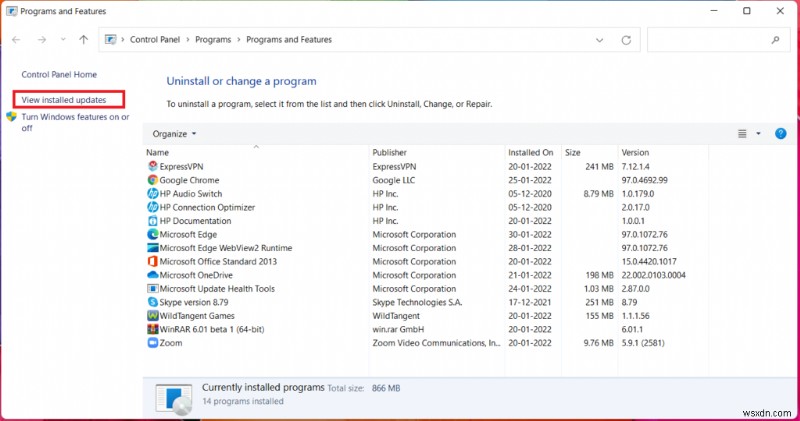Click the HP Audio Switch icon
Image resolution: width=800 pixels, height=421 pixels.
[153, 193]
